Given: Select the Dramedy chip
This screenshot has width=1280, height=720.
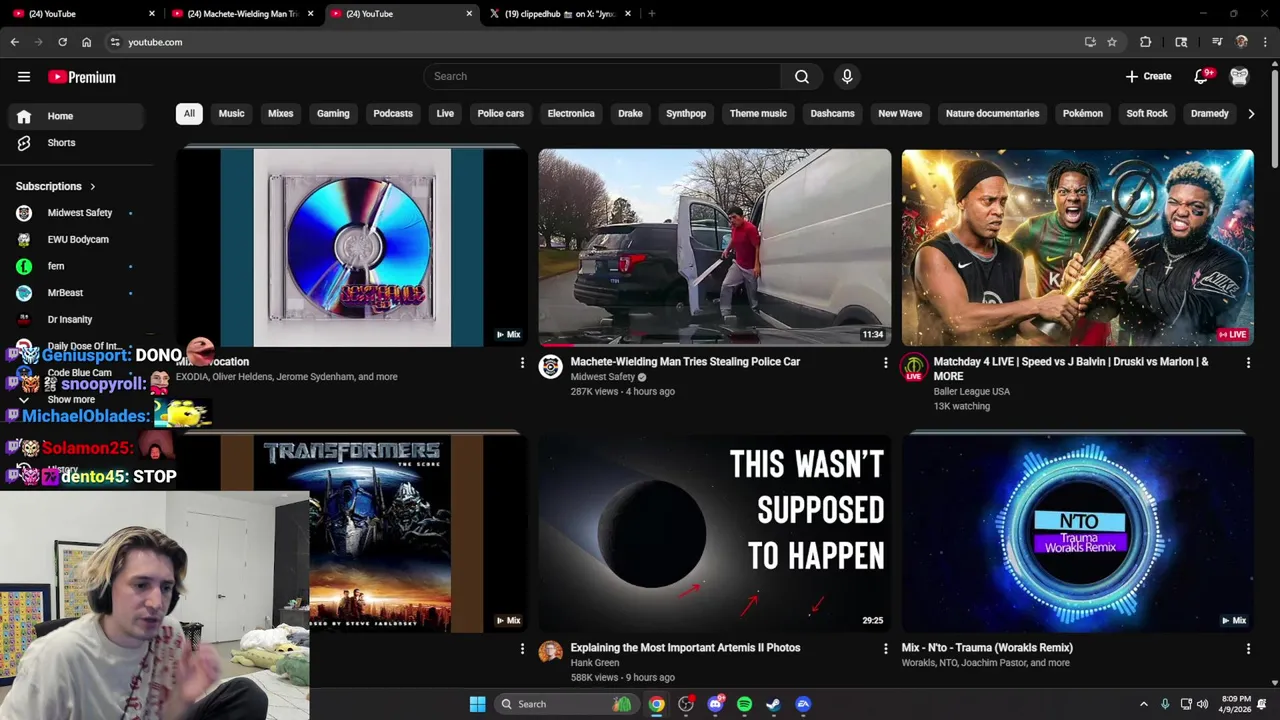Looking at the screenshot, I should (x=1209, y=113).
